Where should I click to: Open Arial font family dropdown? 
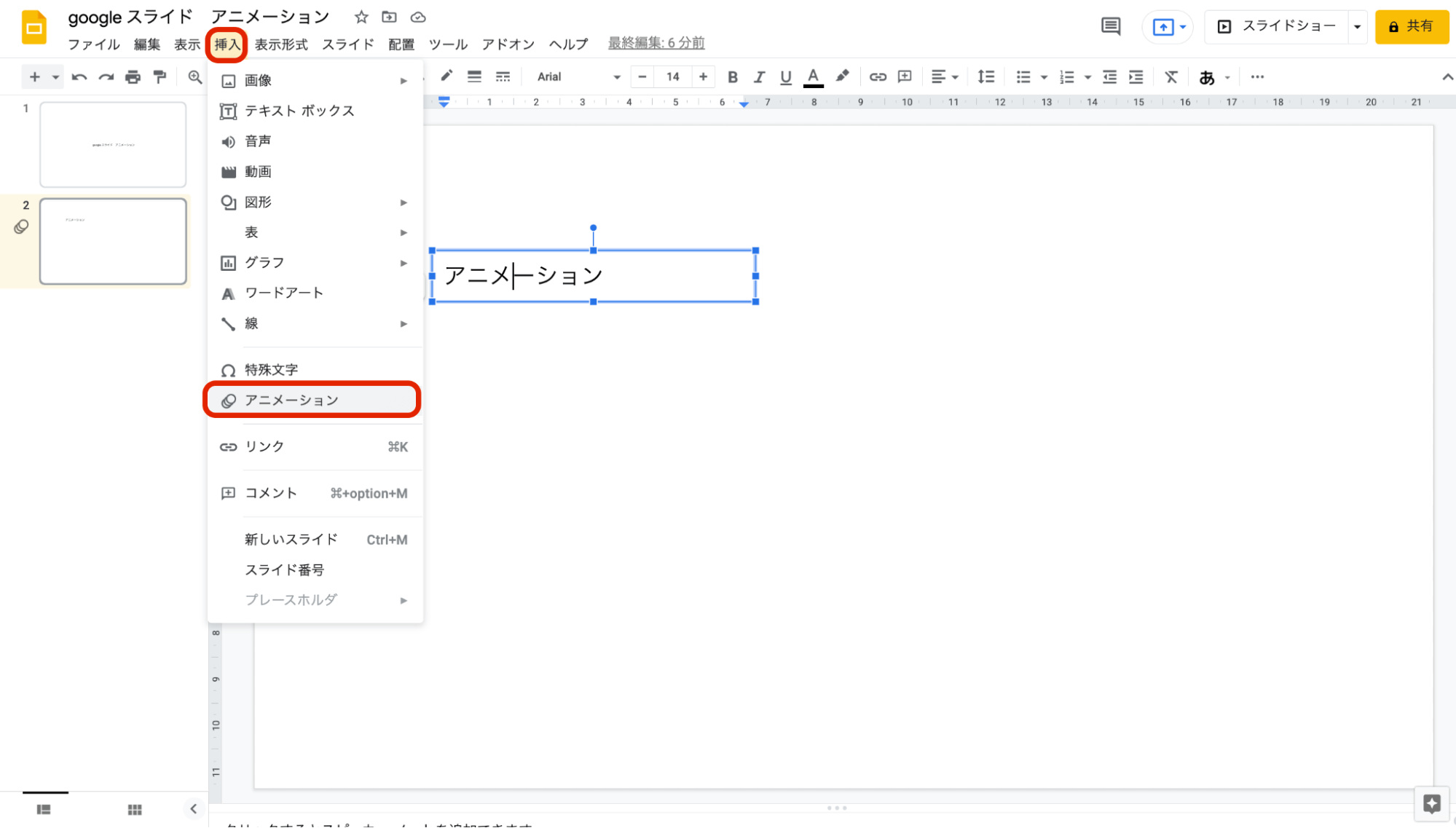click(578, 76)
